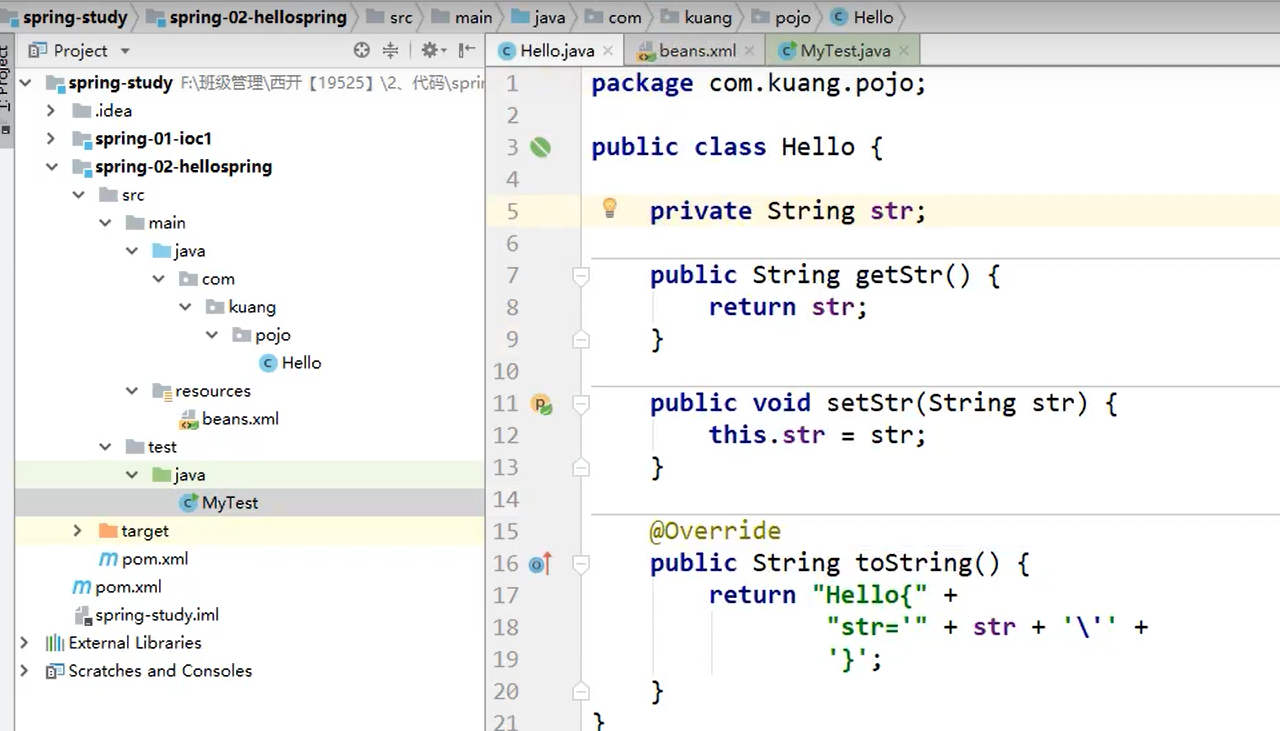Screen dimensions: 1280x731
Task: Expand the spring-01-ioc1 module
Action: coord(51,139)
